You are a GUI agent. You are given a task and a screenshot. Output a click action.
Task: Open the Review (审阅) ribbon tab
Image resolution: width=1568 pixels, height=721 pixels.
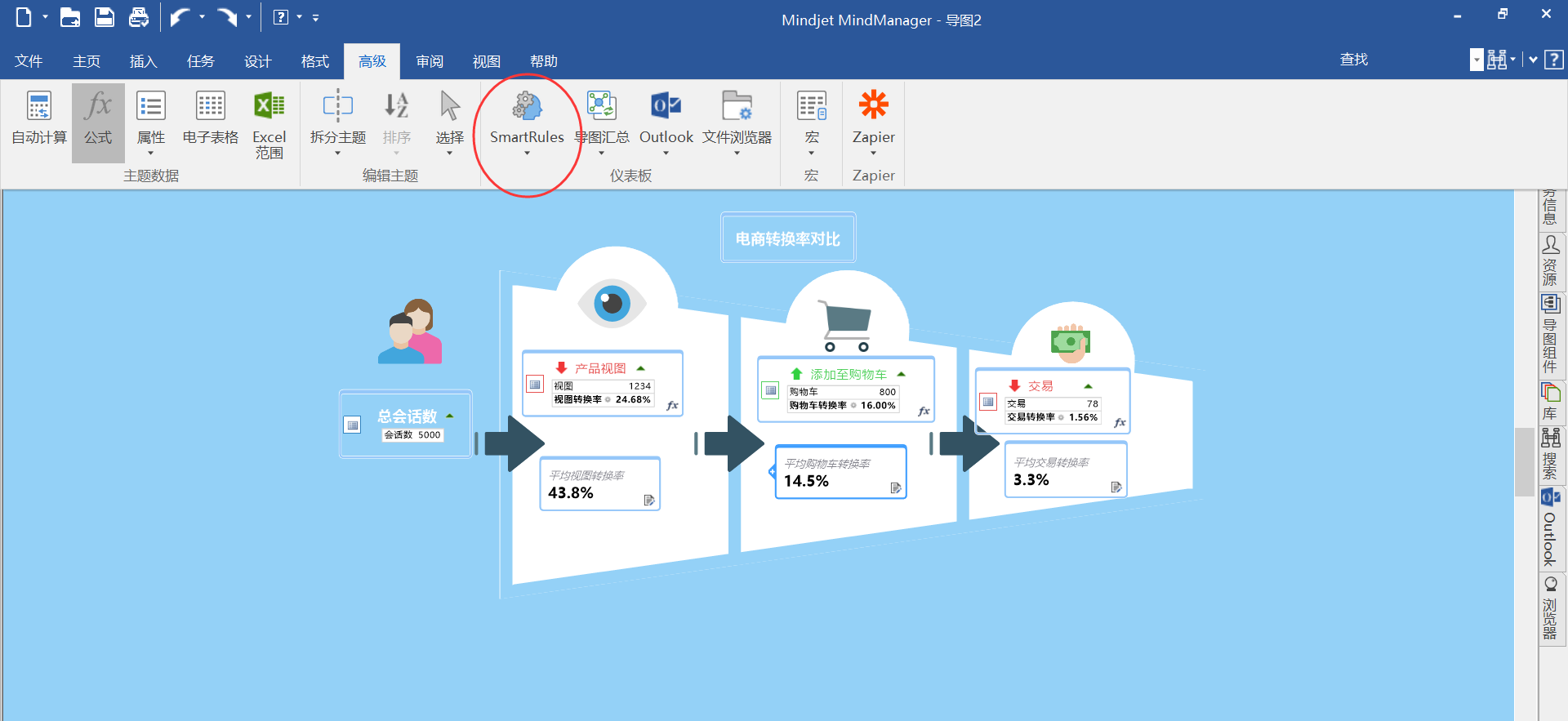(429, 61)
